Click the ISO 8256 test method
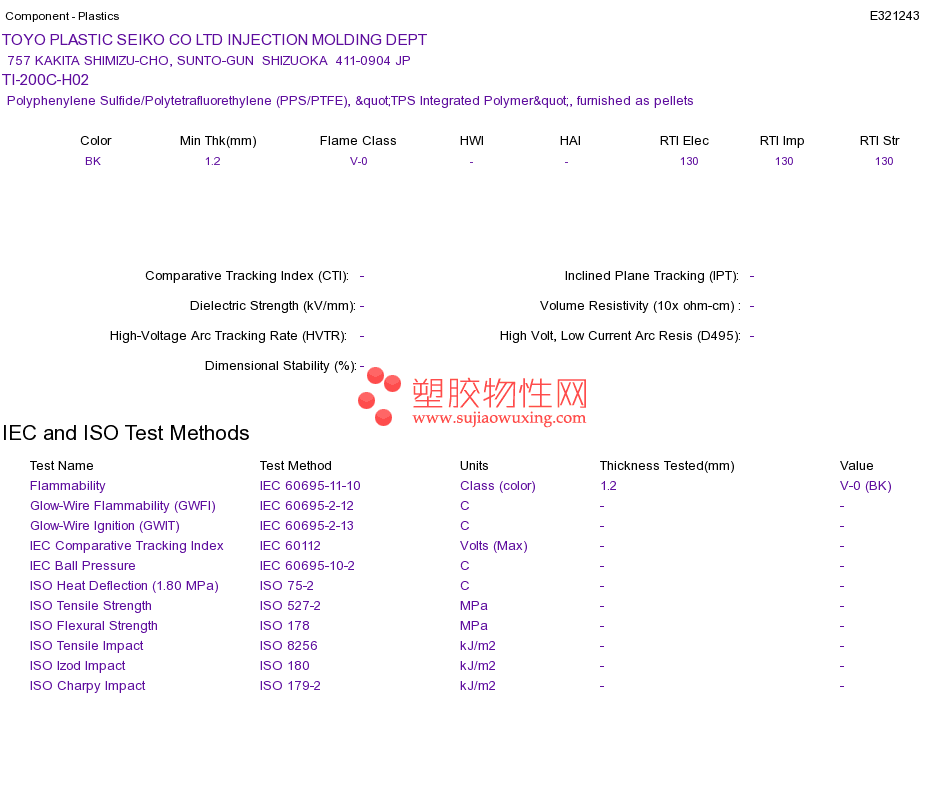The width and height of the screenshot is (950, 800). pos(288,645)
